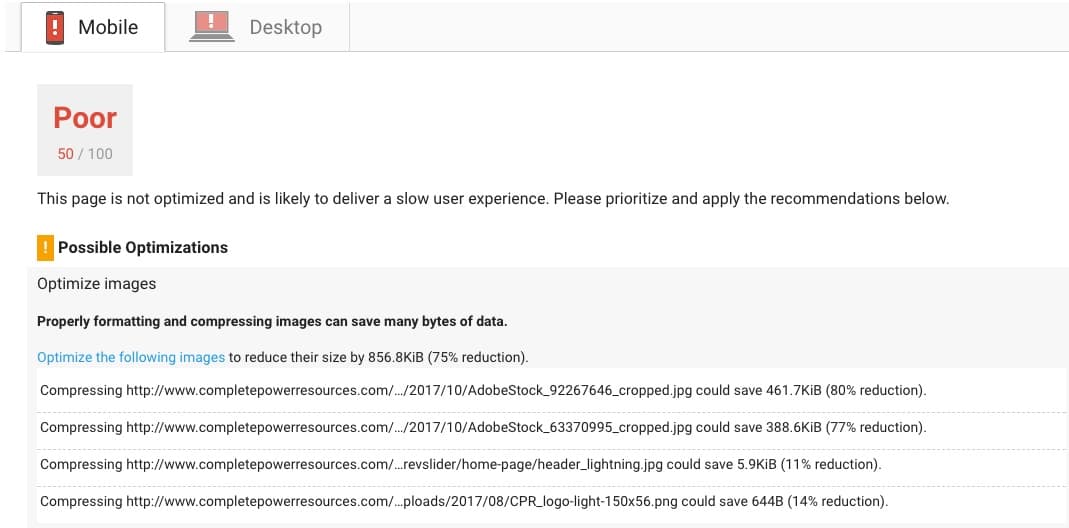Click the laptop icon on Desktop tab
The image size is (1069, 528).
tap(211, 27)
